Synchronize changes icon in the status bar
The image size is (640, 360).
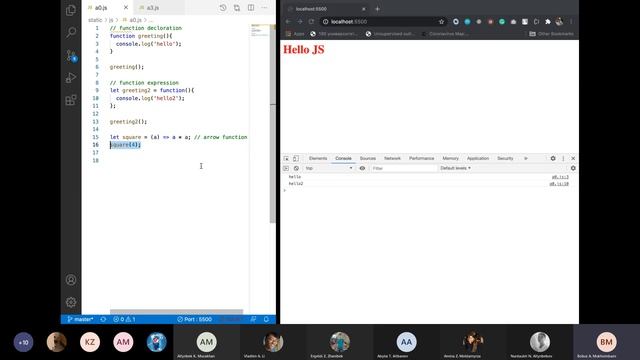click(103, 319)
